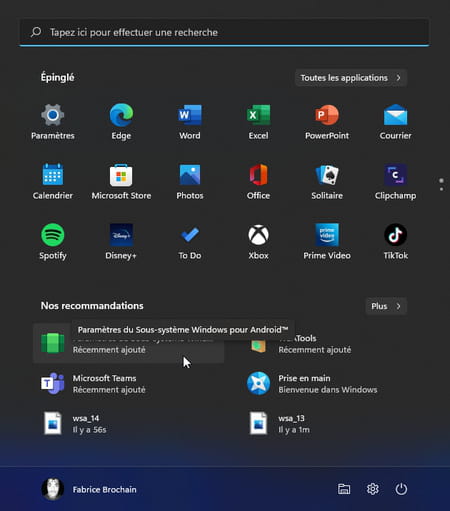This screenshot has width=450, height=511.
Task: Open Fabrice Brochain account menu
Action: point(89,489)
